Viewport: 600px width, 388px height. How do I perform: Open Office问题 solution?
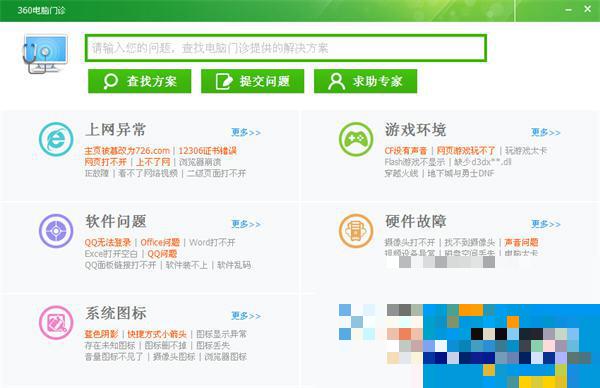point(160,243)
